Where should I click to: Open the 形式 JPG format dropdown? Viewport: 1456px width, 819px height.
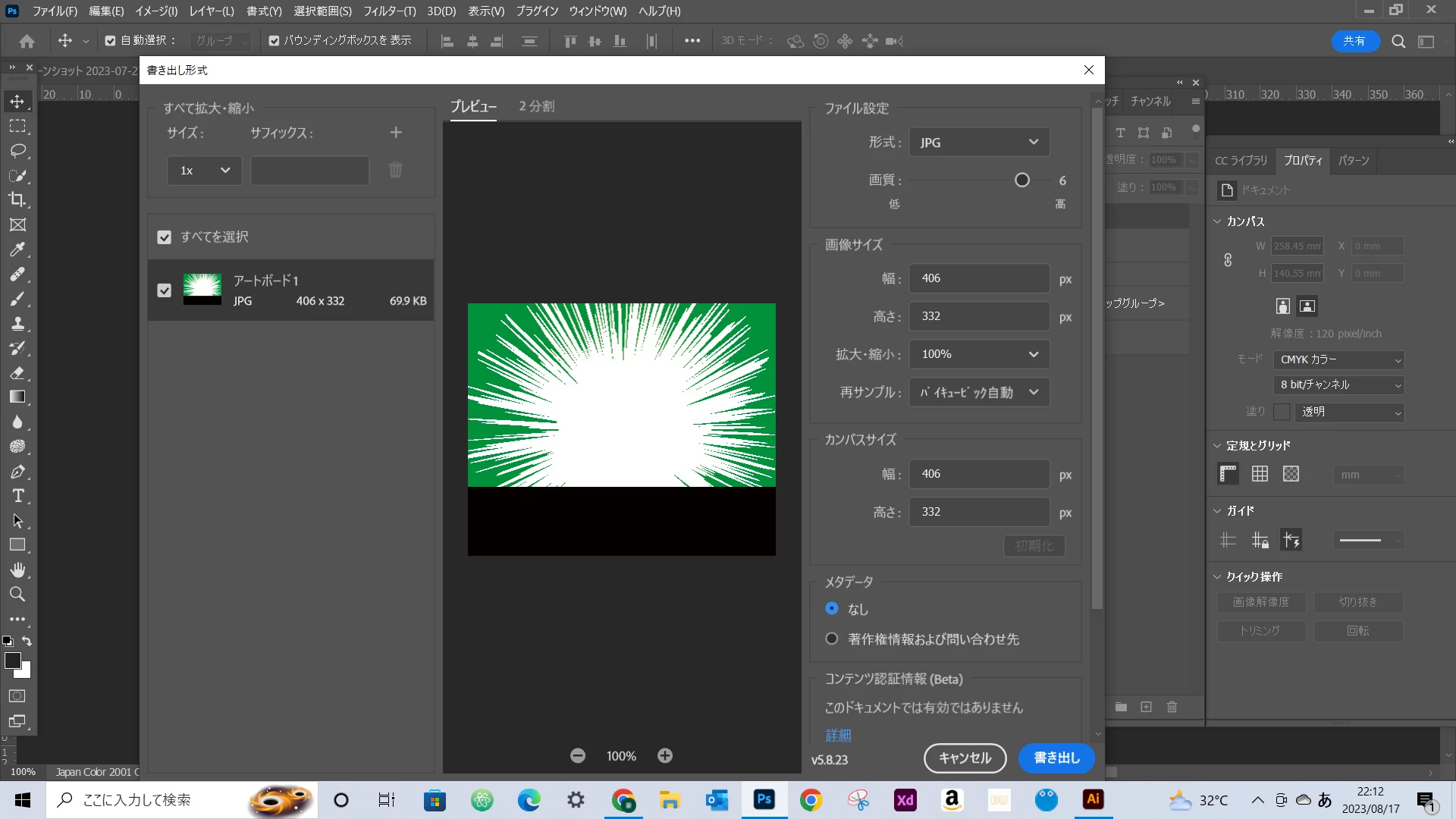[x=979, y=143]
